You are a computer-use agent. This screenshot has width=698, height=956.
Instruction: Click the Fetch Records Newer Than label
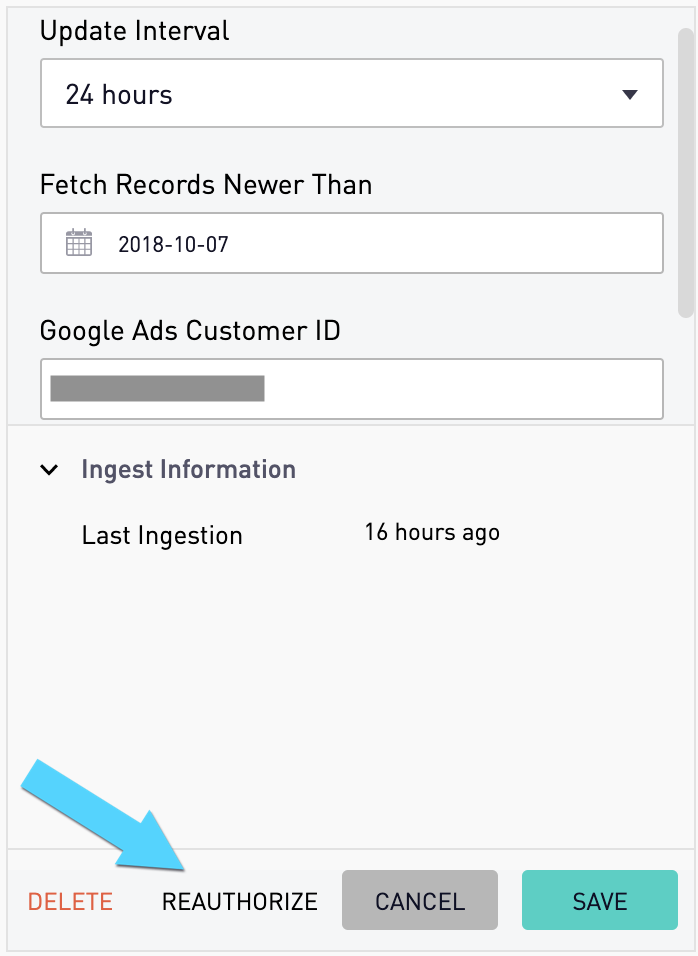[x=206, y=185]
